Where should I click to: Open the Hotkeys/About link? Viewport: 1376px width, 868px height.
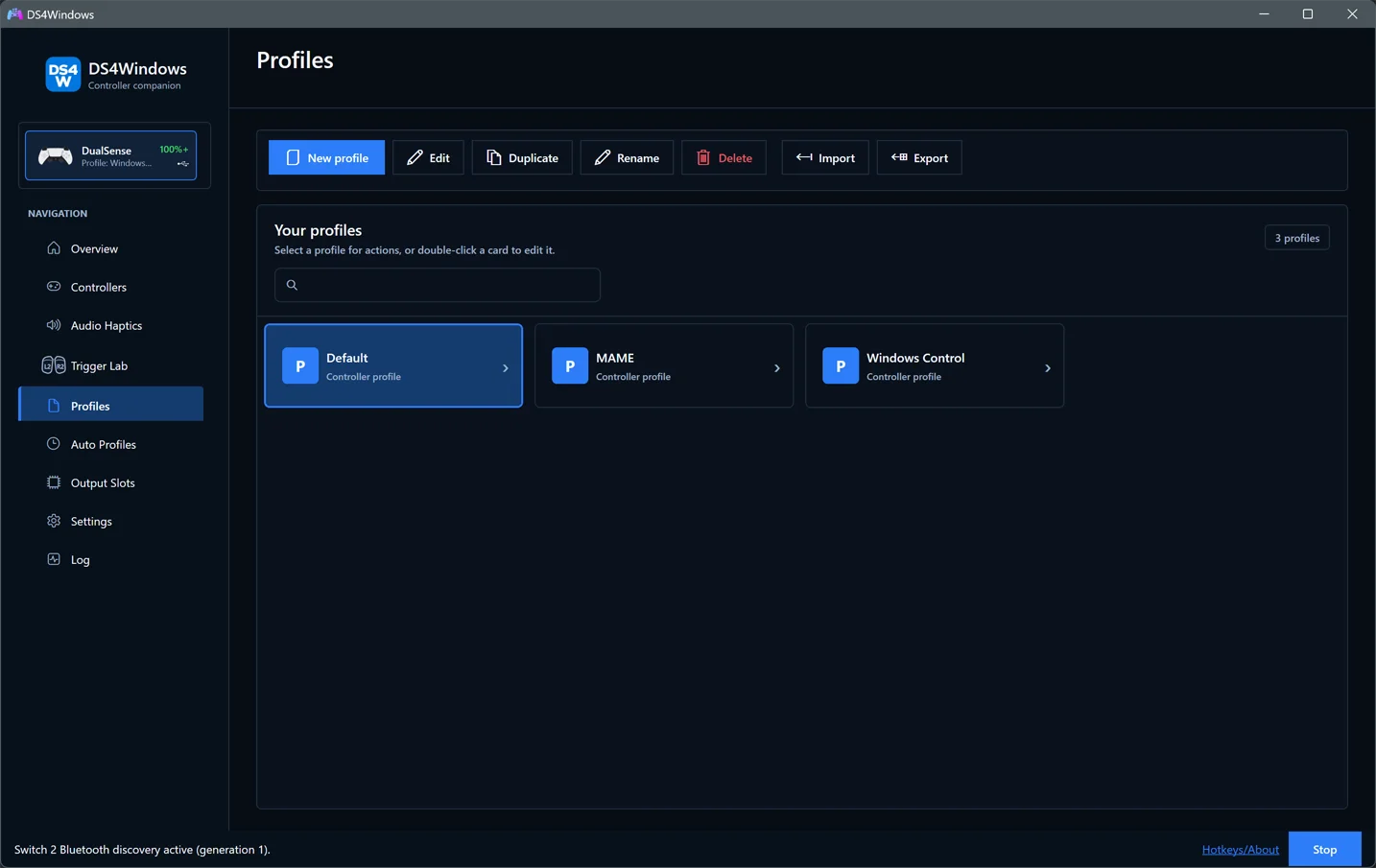(1240, 849)
